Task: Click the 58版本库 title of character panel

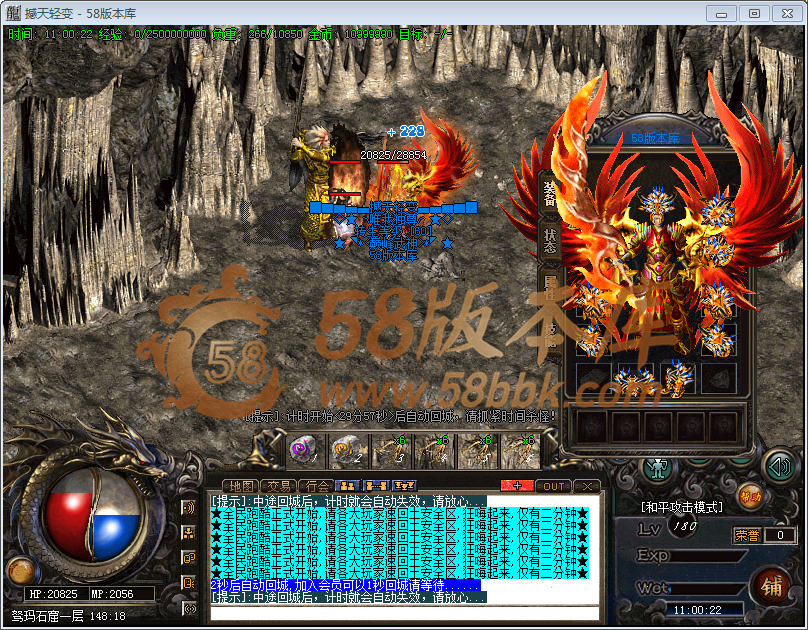Action: tap(655, 138)
